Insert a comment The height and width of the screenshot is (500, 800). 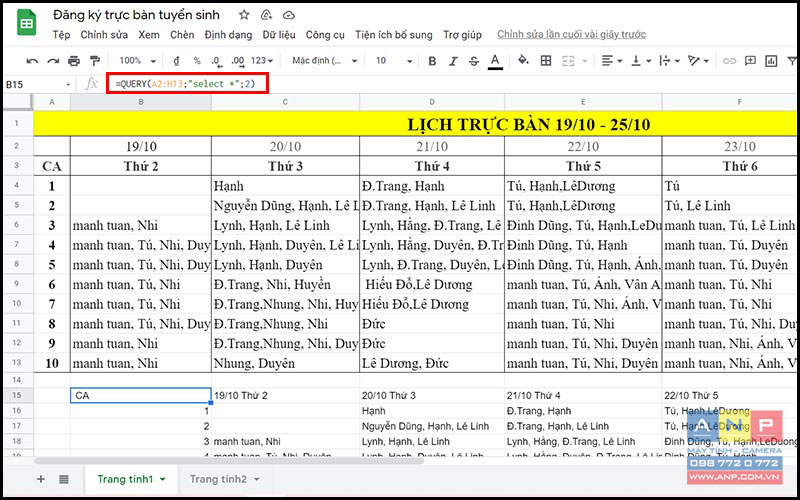[750, 61]
